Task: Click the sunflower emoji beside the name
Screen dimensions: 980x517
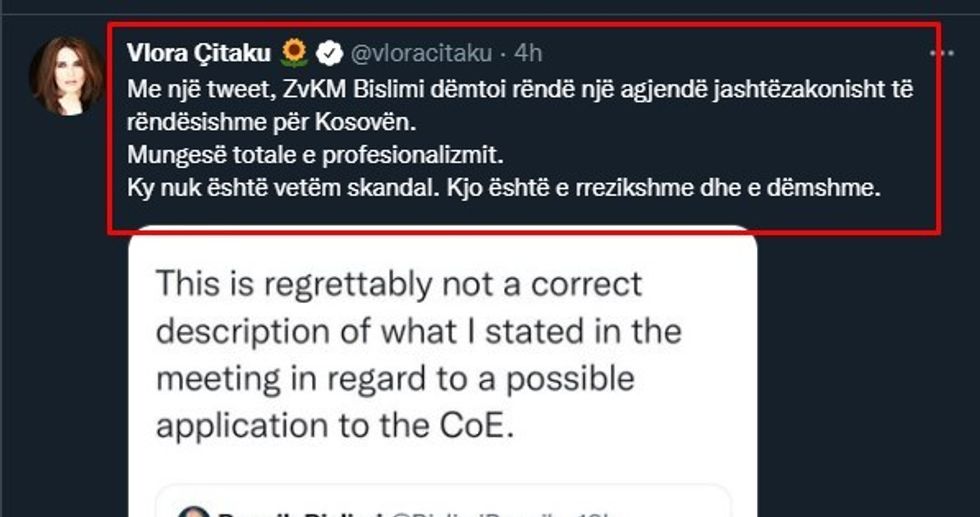Action: (x=293, y=52)
